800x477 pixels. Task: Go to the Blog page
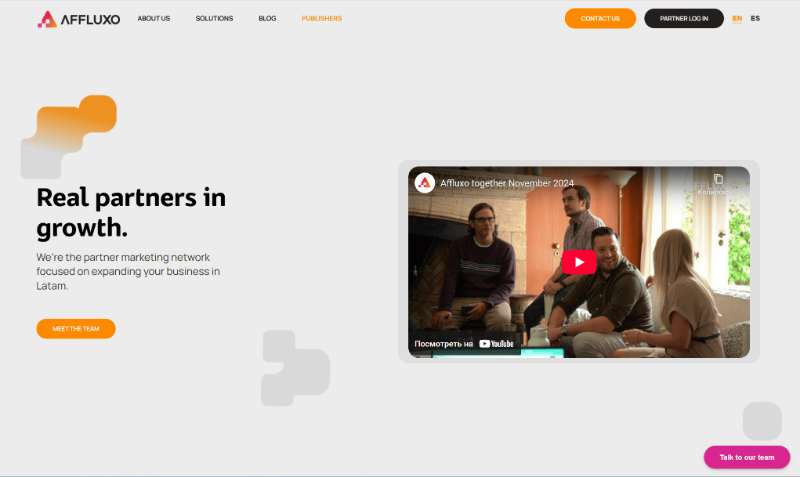(x=267, y=18)
